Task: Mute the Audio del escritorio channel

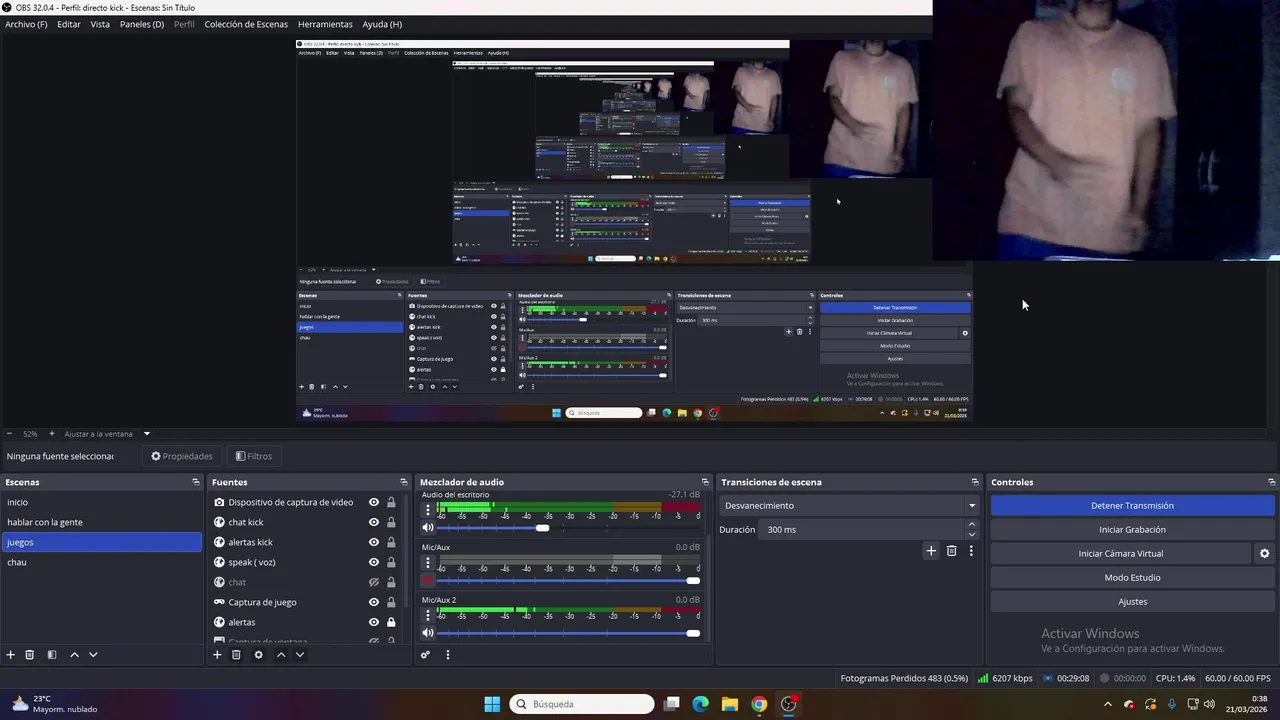Action: 428,527
